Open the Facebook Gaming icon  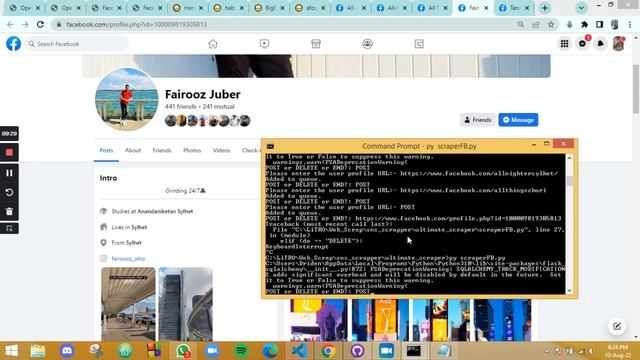(419, 44)
